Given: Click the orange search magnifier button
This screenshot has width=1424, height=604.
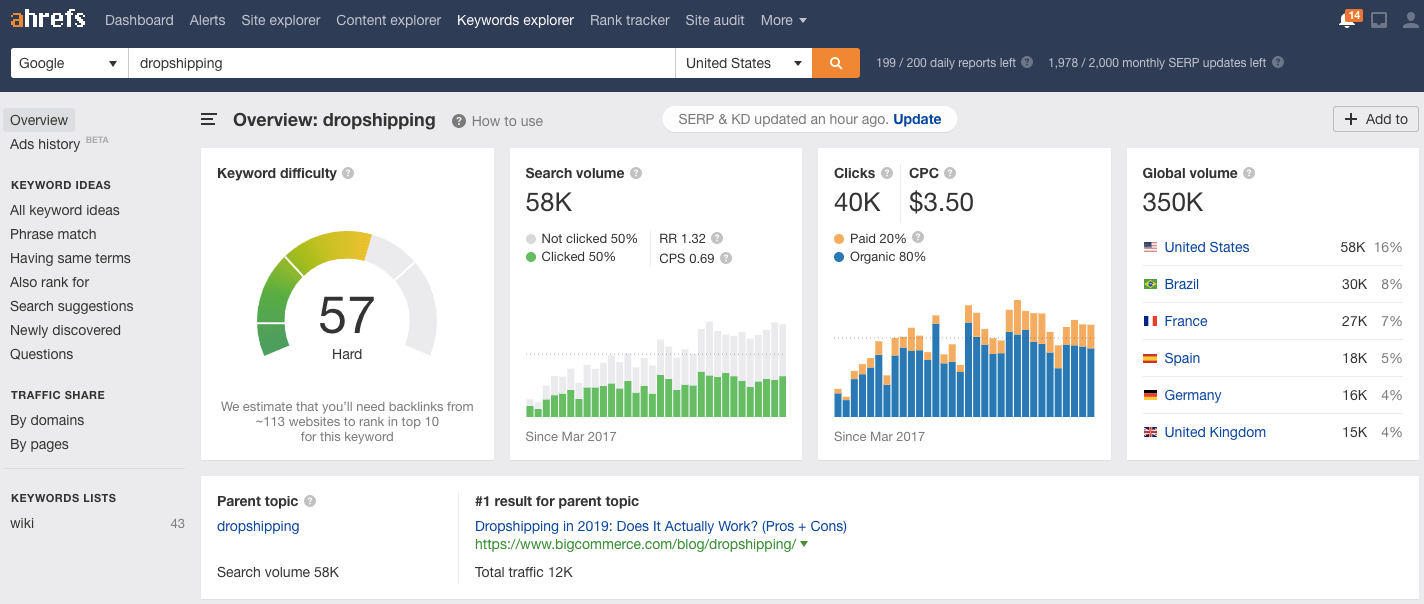Looking at the screenshot, I should pos(835,63).
